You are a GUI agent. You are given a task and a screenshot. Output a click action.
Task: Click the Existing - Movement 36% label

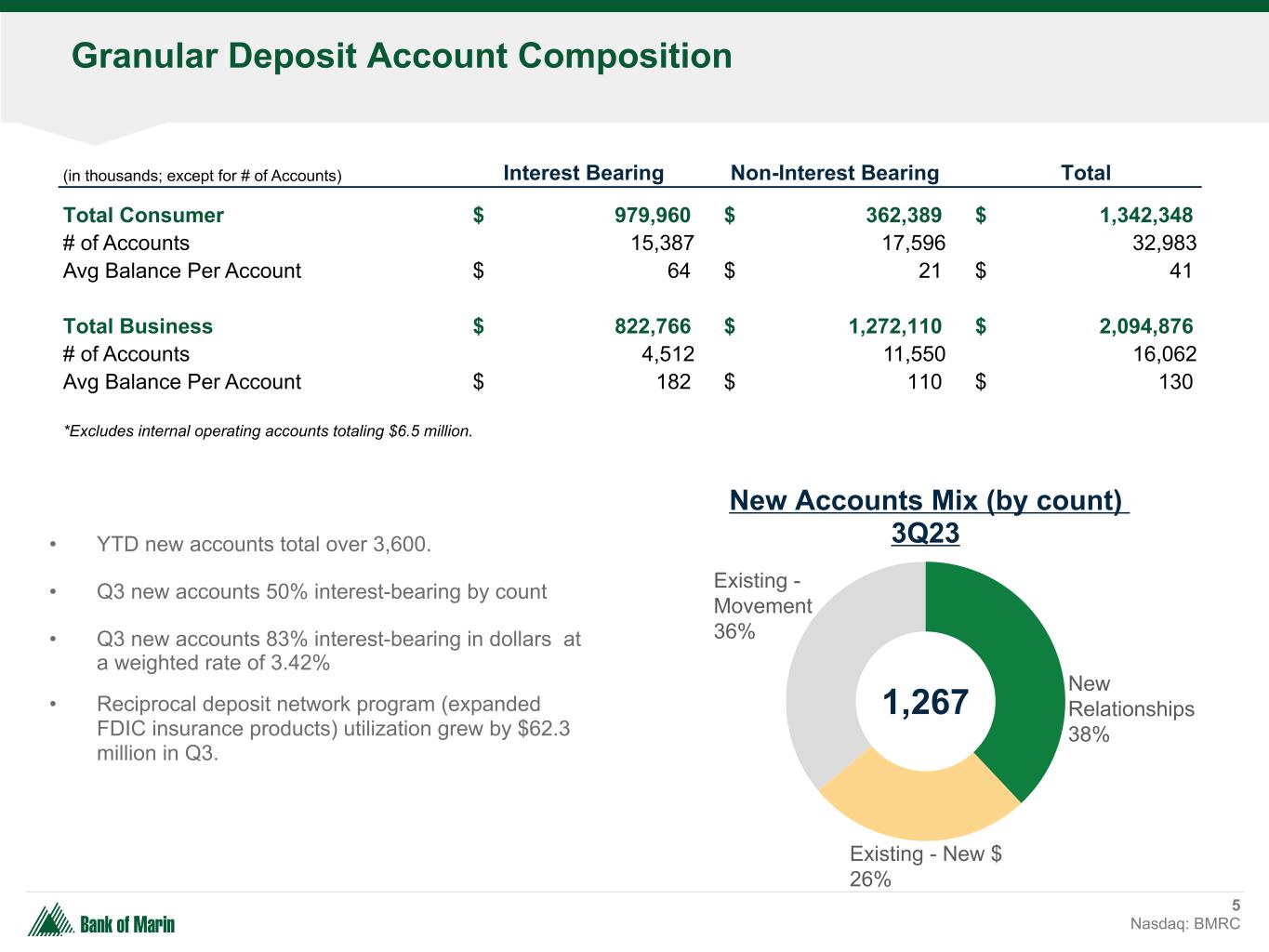762,606
